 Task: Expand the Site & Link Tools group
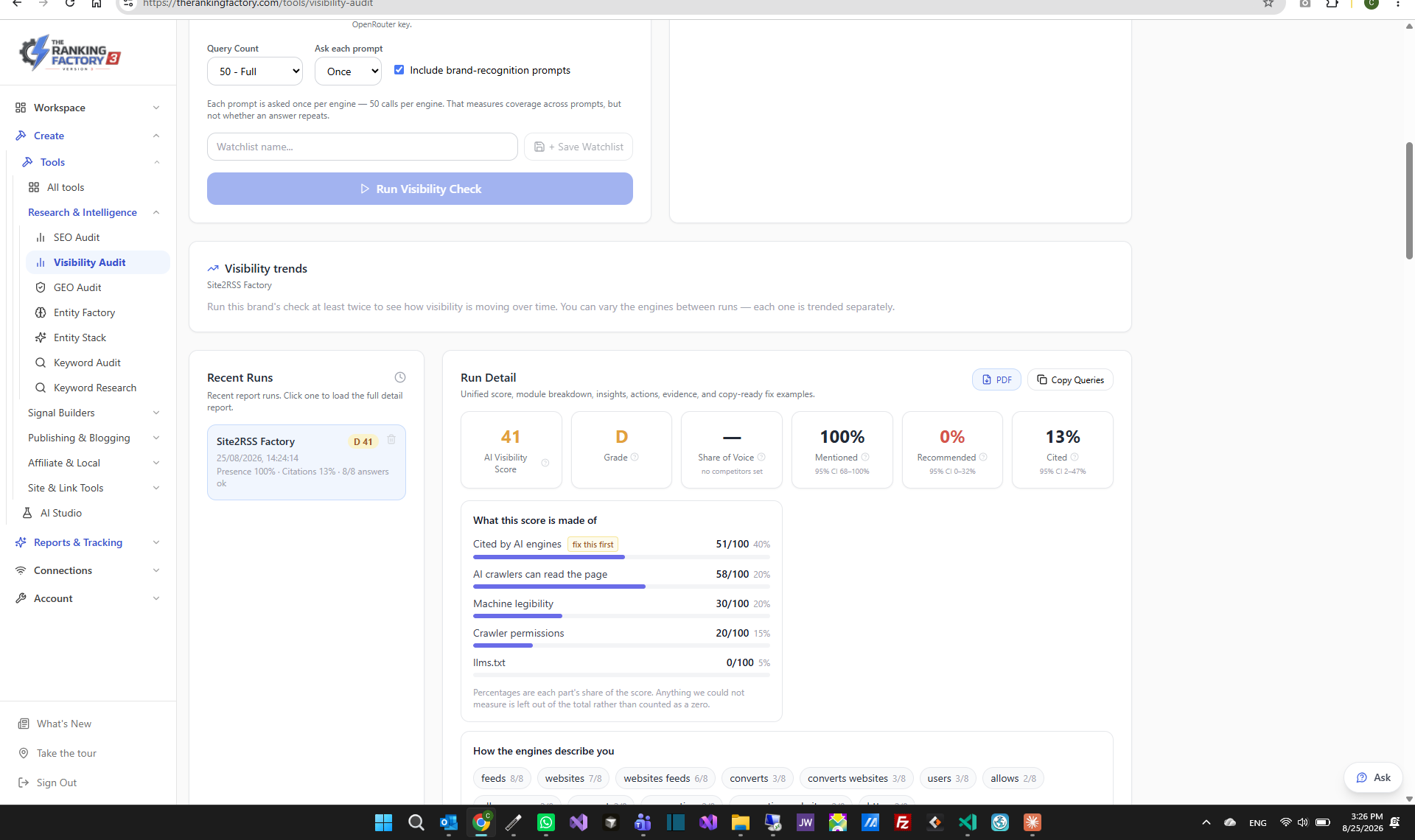94,488
